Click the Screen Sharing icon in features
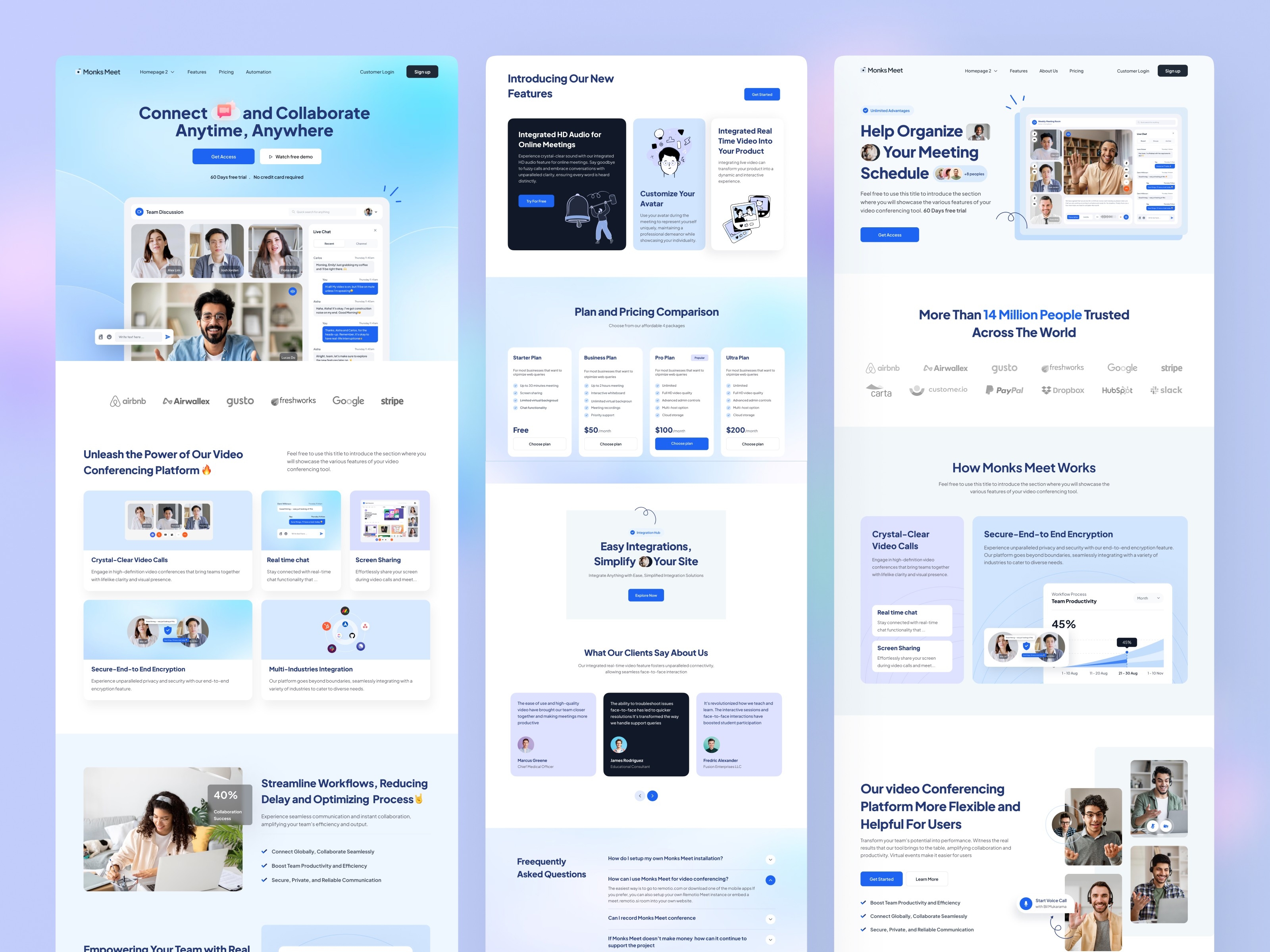Viewport: 1270px width, 952px height. 391,520
